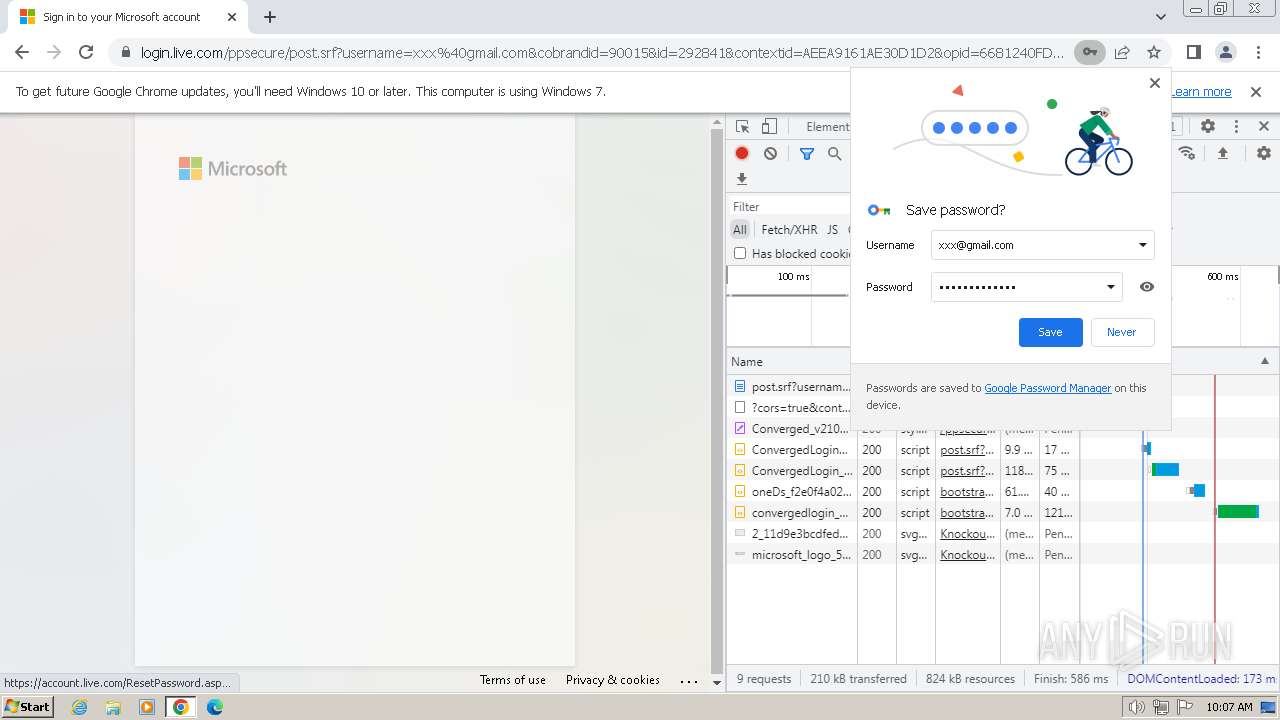Click the bootstra... initiator link of oneDs row
This screenshot has height=720, width=1280.
pos(967,491)
